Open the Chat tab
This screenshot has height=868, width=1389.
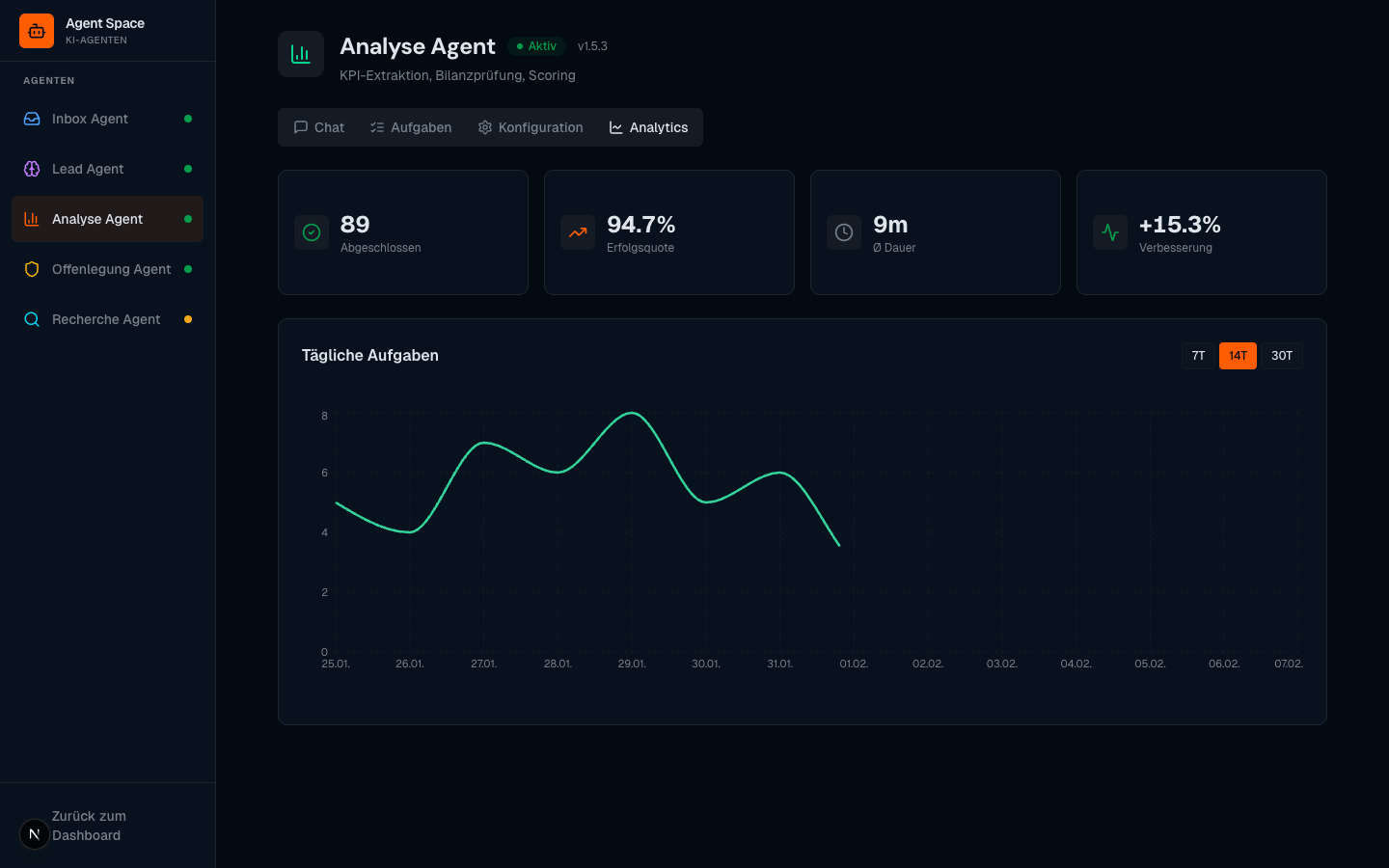pos(319,127)
